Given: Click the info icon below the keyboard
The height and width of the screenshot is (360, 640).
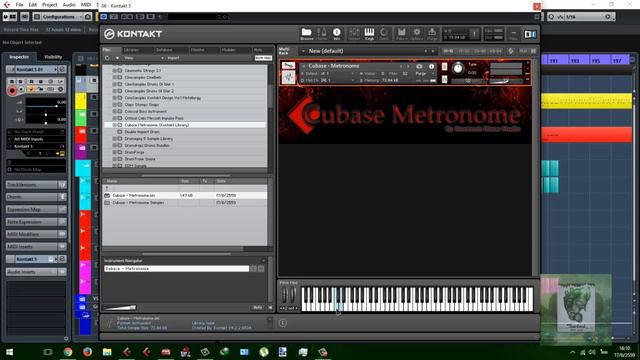Looking at the screenshot, I should [x=283, y=323].
